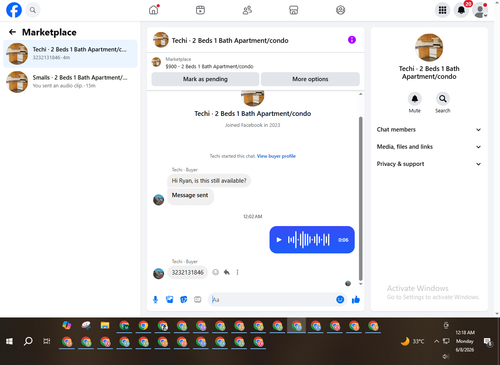
Task: Open emoji picker in message box
Action: [x=340, y=300]
